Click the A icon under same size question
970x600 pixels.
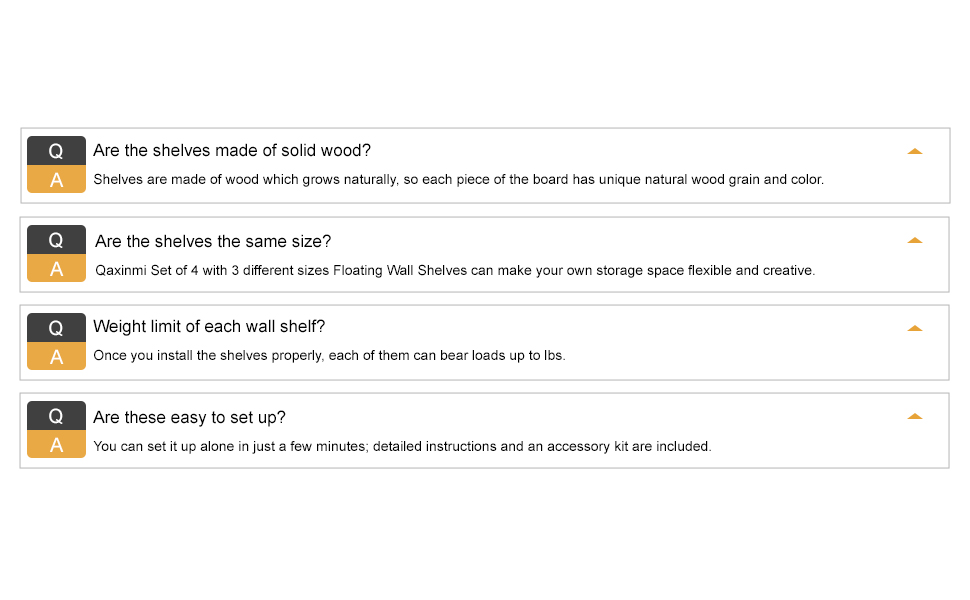56,269
